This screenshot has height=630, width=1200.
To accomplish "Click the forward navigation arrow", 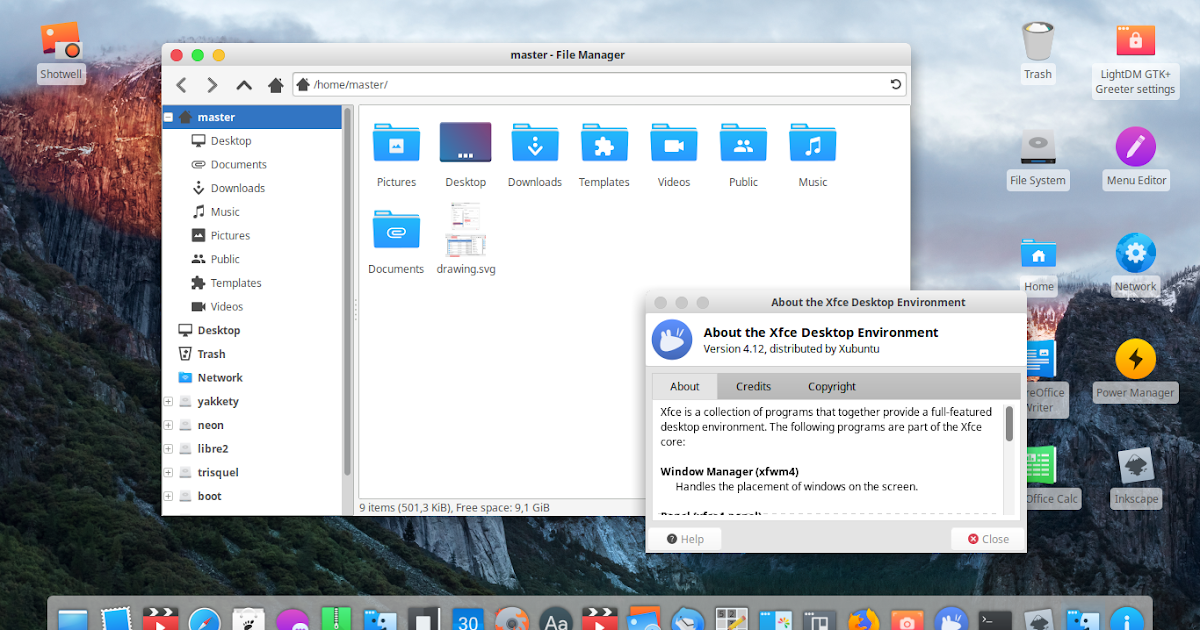I will tap(212, 85).
